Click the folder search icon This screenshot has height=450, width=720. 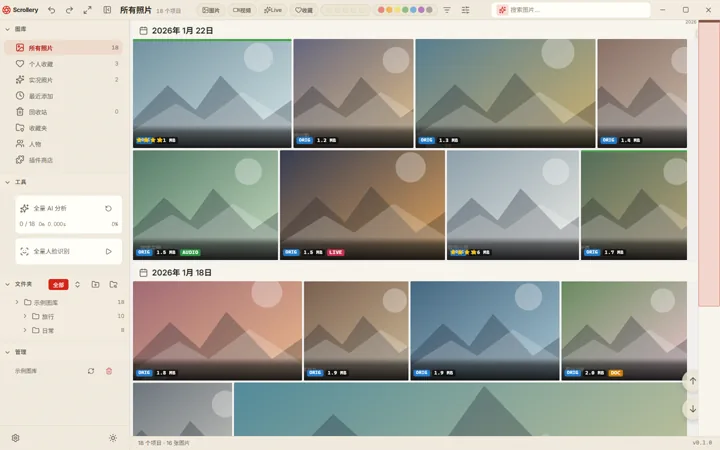click(113, 285)
